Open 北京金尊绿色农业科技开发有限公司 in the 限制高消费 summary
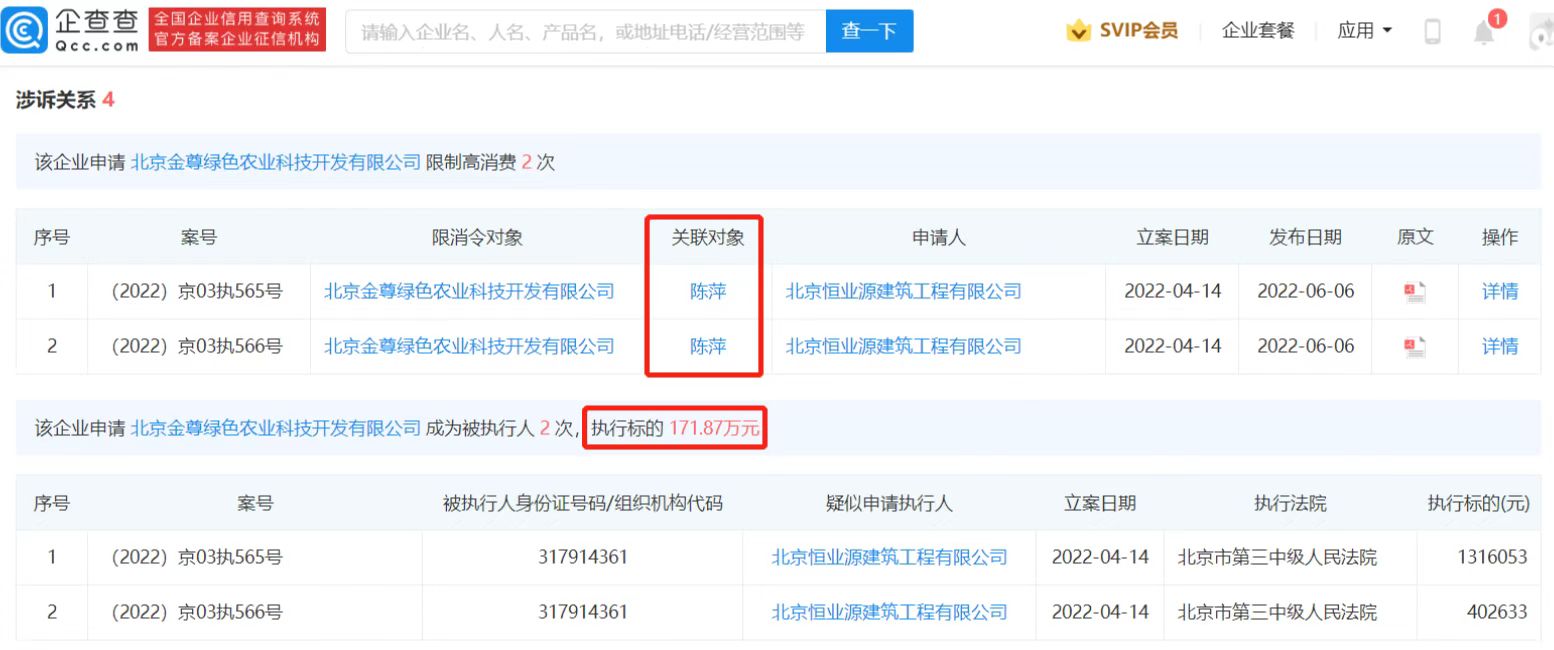Image resolution: width=1554 pixels, height=650 pixels. pos(276,163)
